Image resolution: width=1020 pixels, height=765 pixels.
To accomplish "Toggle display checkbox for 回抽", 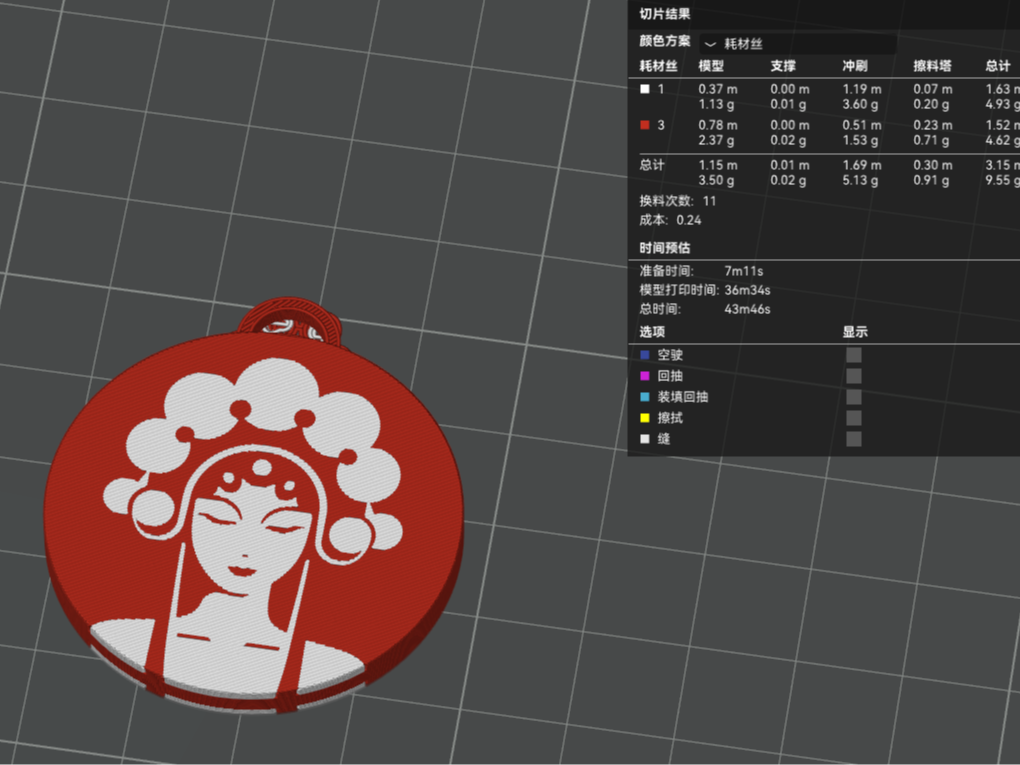I will (853, 375).
